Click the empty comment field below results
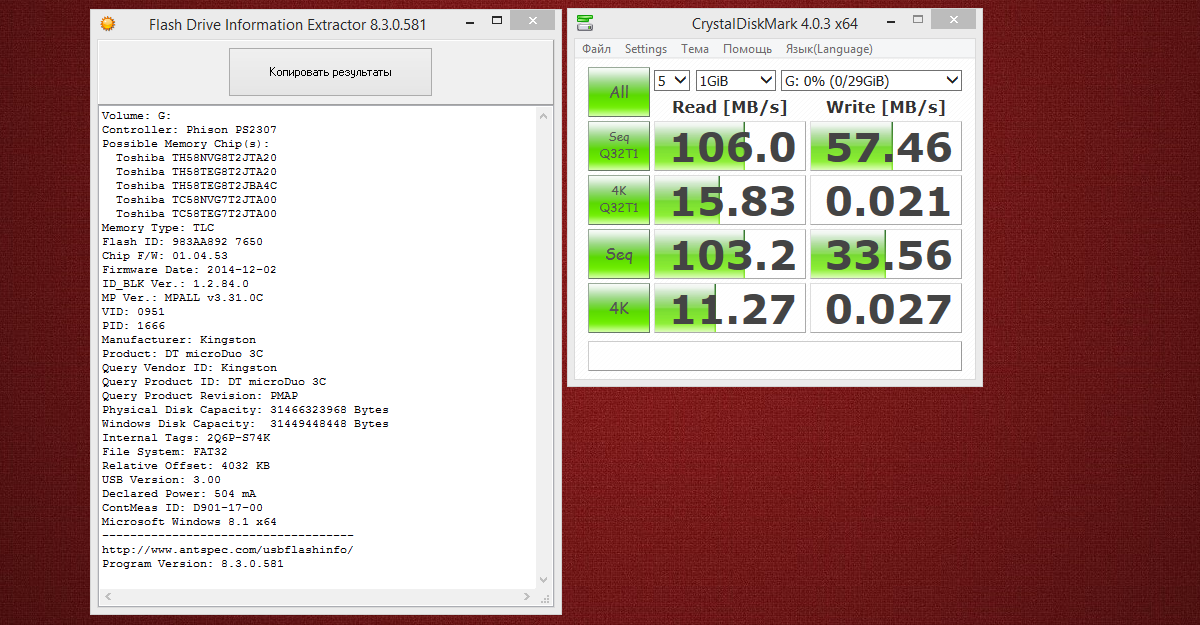This screenshot has height=625, width=1200. point(775,356)
